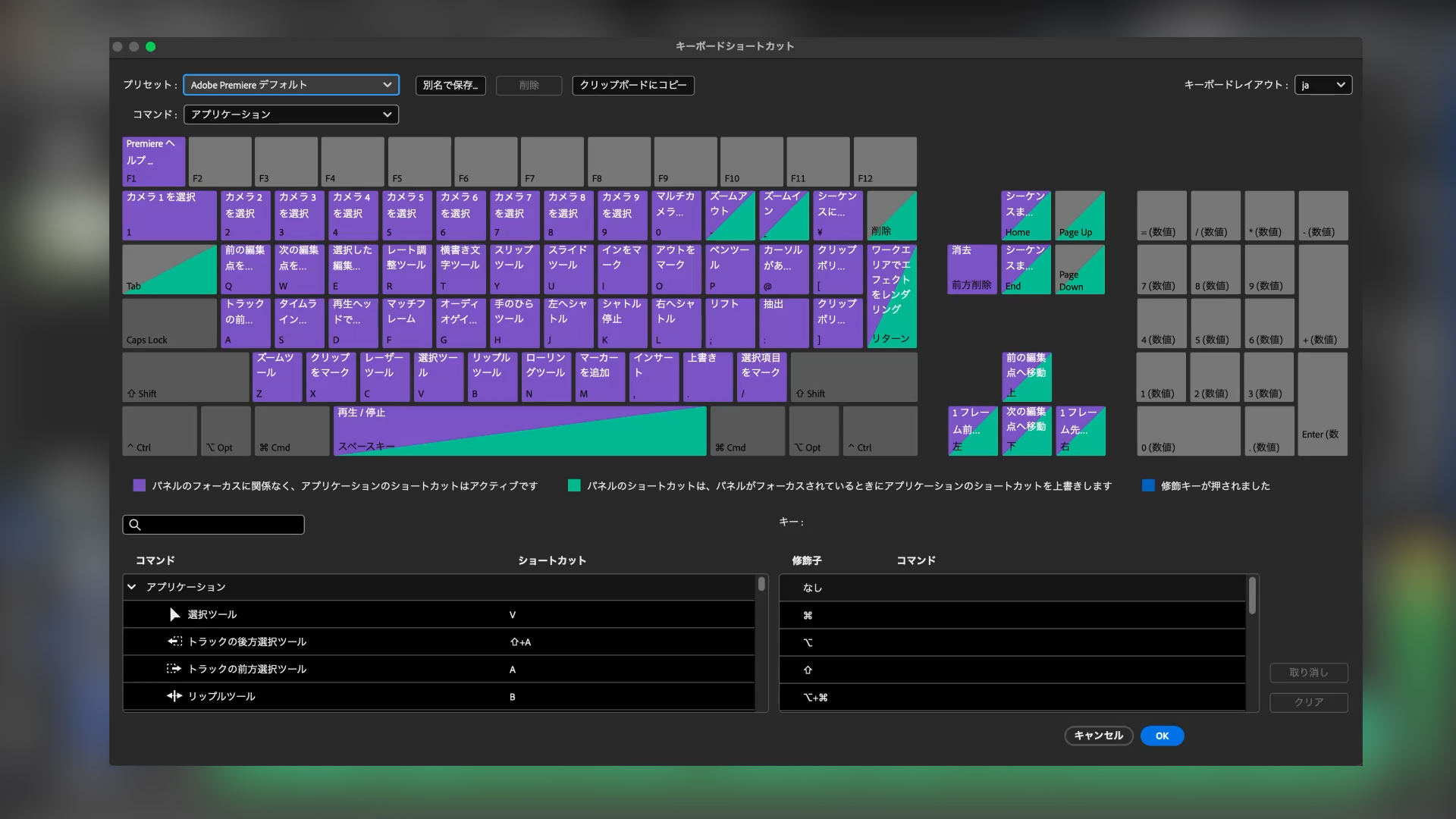Click the blue modifier key legend swatch

[1148, 486]
